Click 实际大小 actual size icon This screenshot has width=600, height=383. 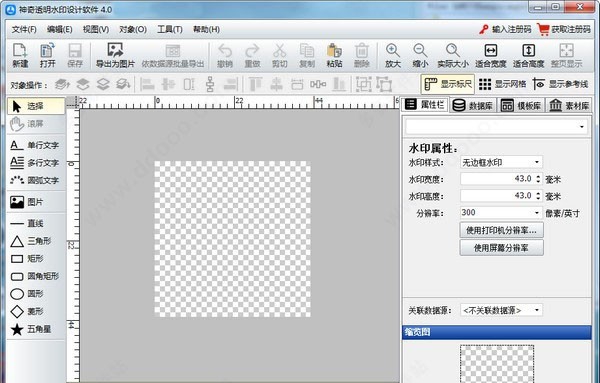coord(453,56)
